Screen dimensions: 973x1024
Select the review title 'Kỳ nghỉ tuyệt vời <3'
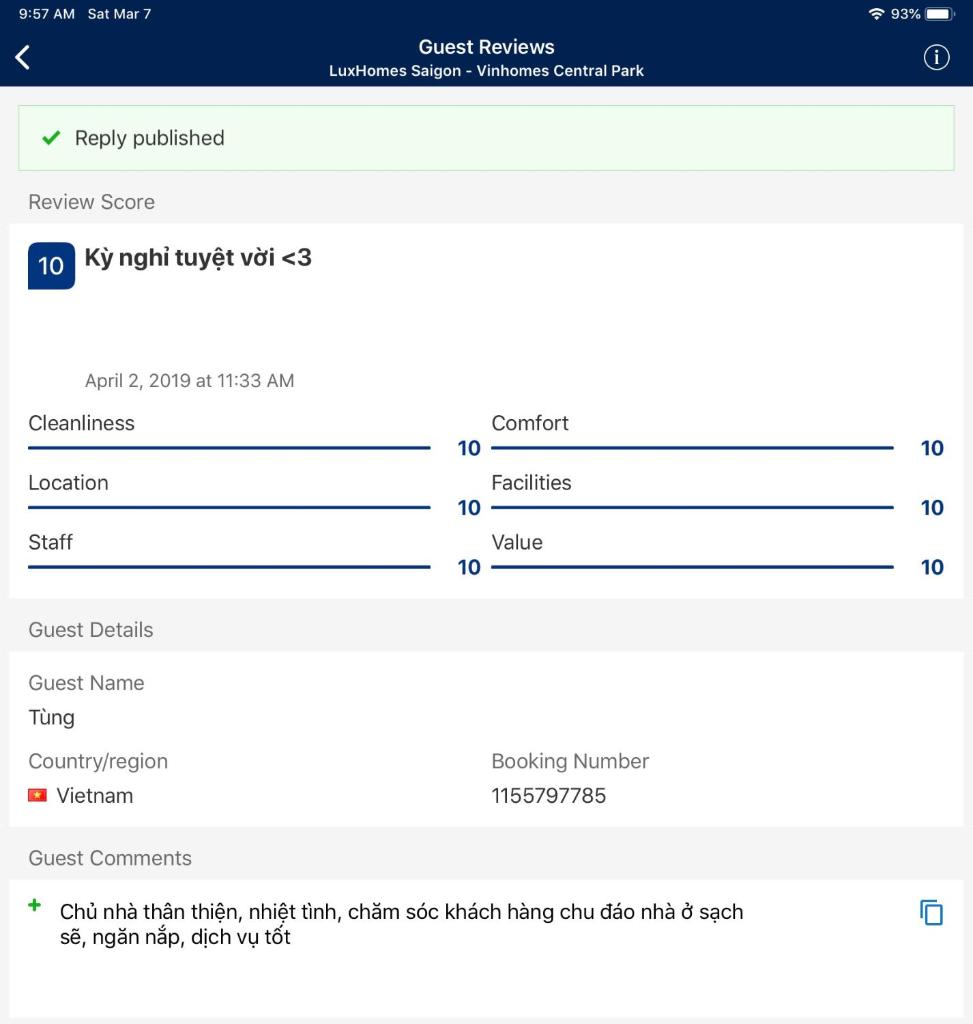point(198,258)
